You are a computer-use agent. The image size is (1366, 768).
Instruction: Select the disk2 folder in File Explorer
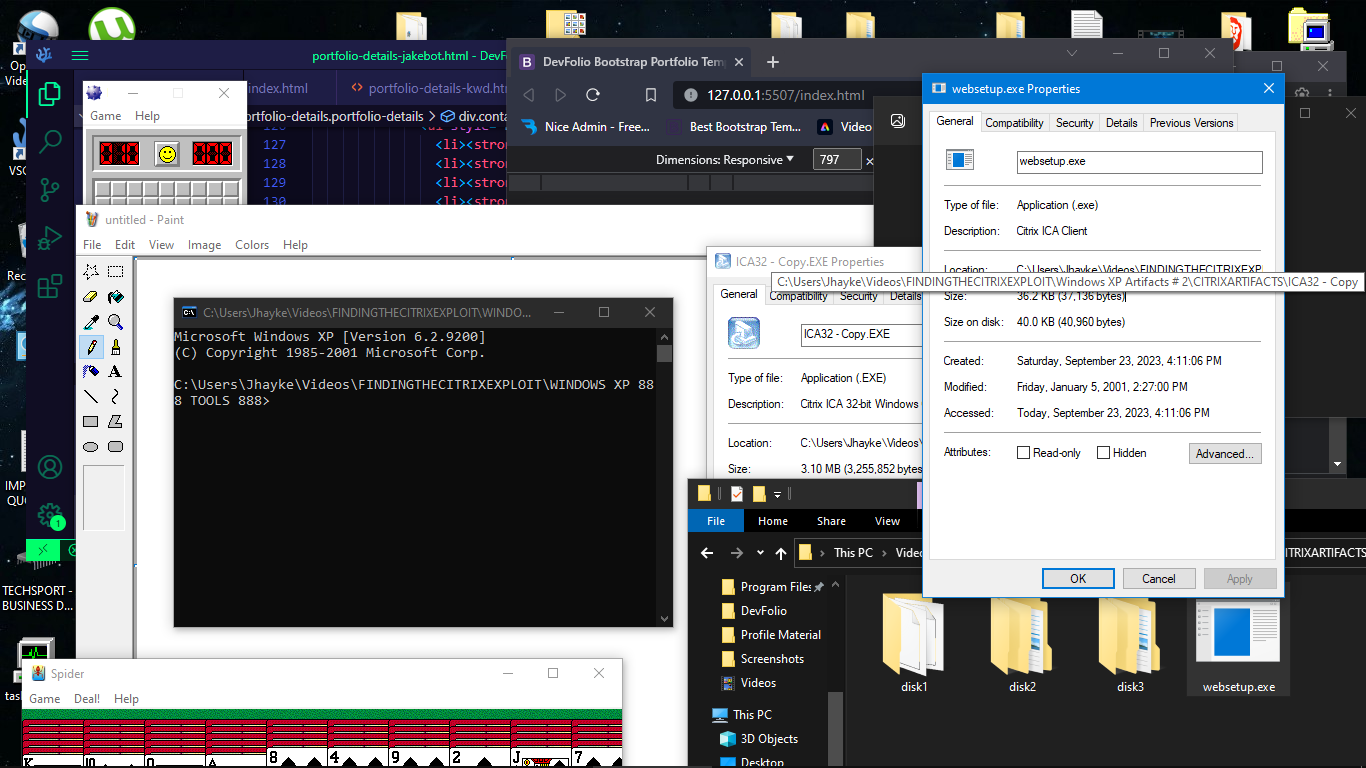(1022, 643)
